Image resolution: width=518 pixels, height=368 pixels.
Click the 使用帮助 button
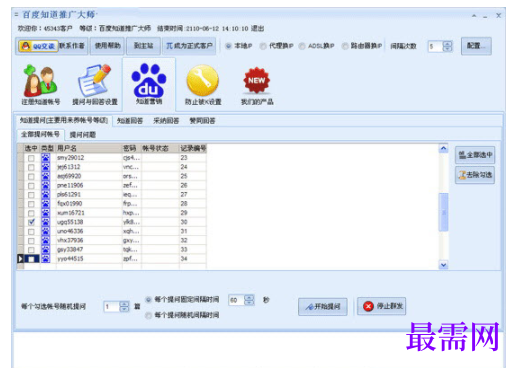click(x=107, y=46)
